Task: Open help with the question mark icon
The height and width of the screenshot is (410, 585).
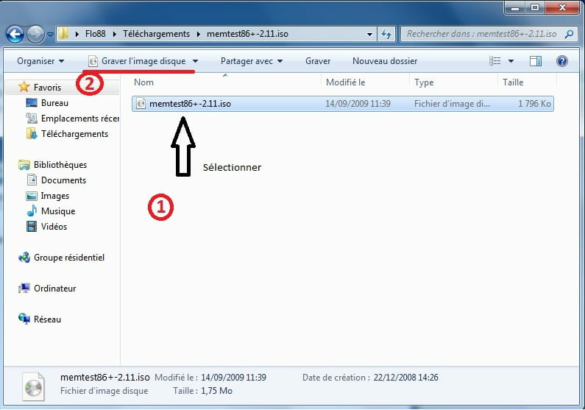Action: tap(562, 61)
